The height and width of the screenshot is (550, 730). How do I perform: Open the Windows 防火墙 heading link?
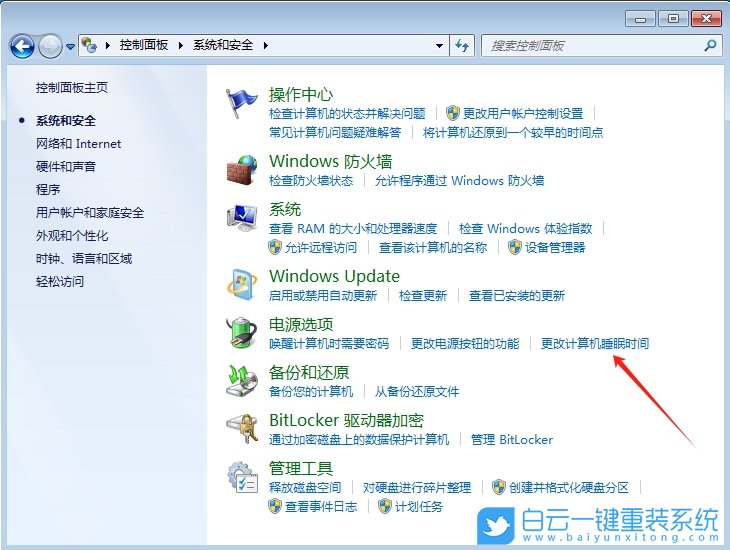[x=331, y=161]
